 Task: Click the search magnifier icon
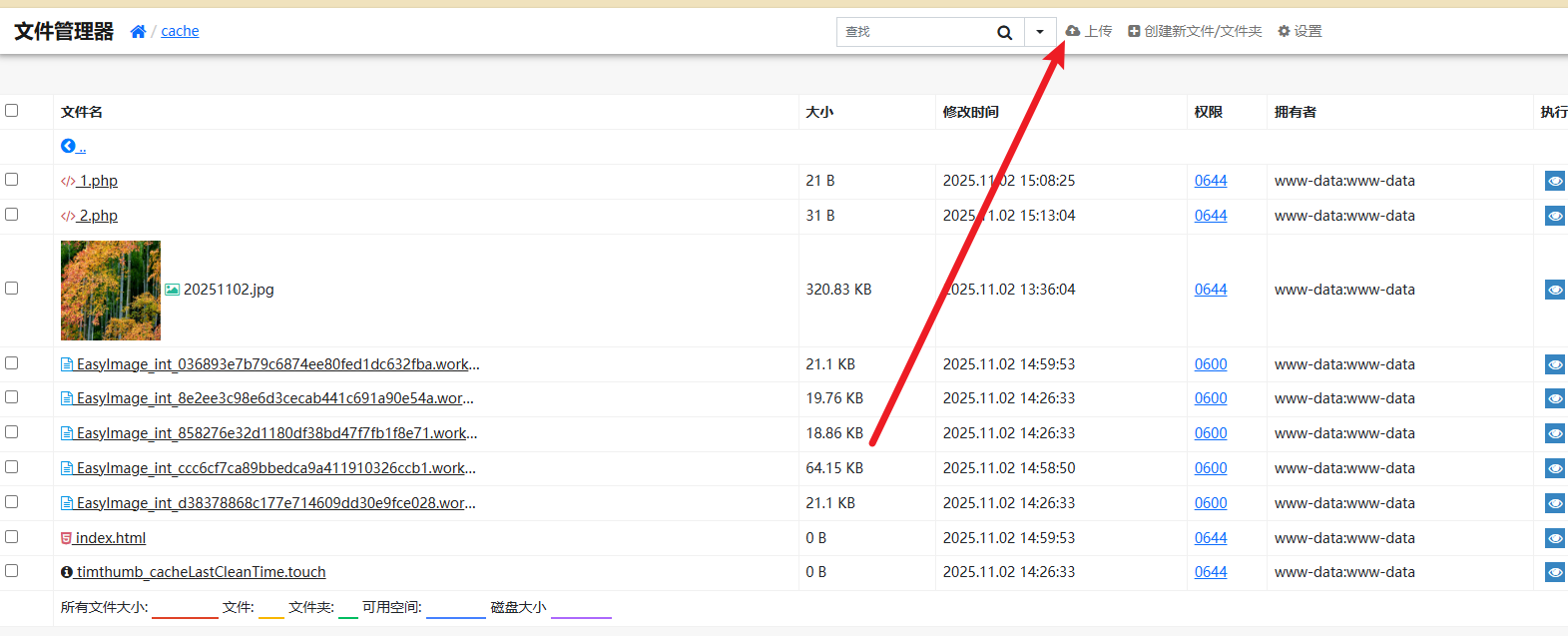[x=1004, y=32]
